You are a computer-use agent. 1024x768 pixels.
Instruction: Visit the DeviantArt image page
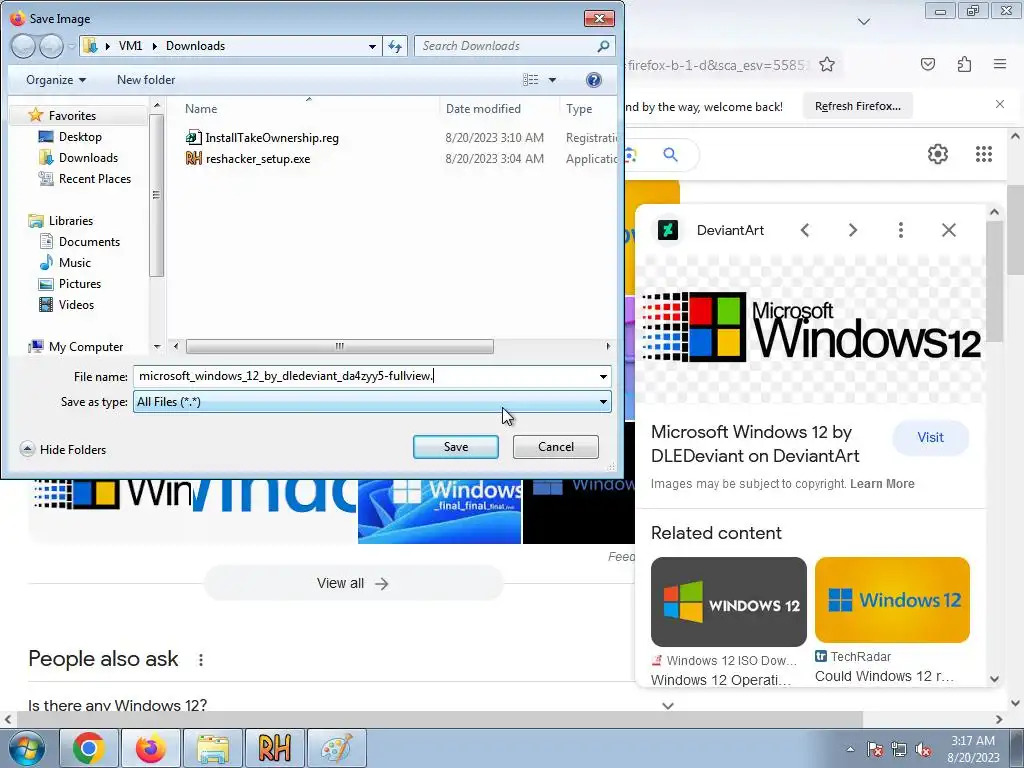coord(931,438)
